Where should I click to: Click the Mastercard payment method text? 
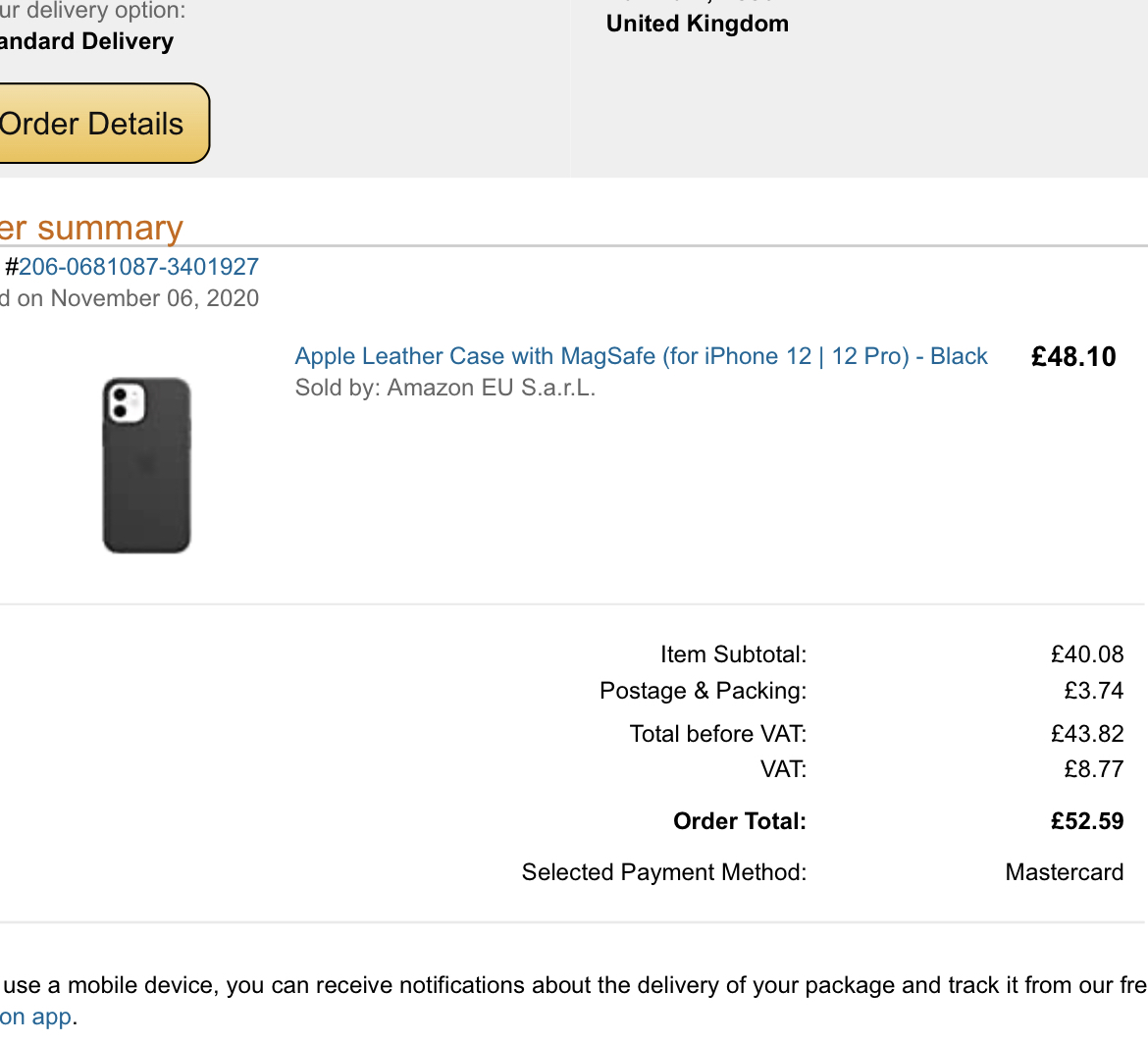point(1064,872)
